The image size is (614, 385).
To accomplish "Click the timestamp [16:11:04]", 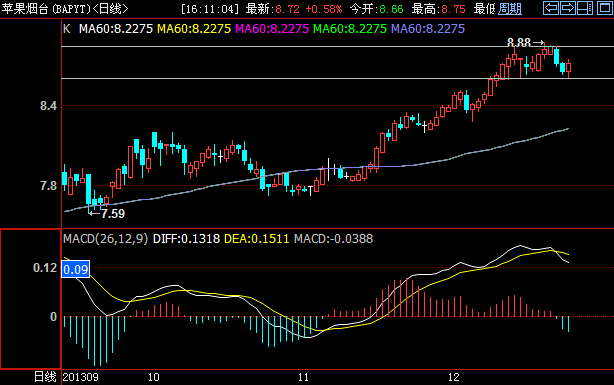I will (210, 9).
